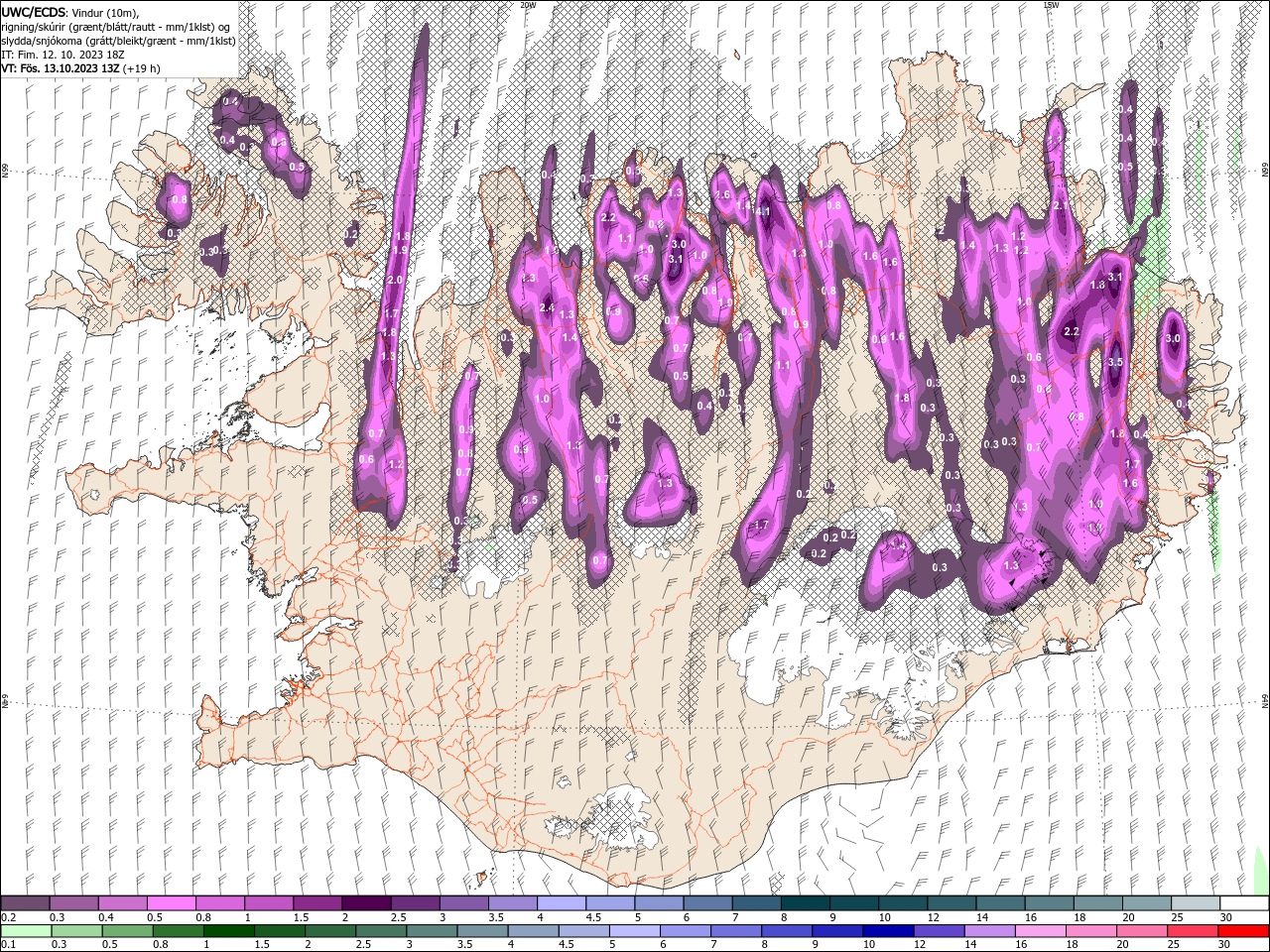Image resolution: width=1270 pixels, height=952 pixels.
Task: Pick the 2–2.5 darkest purple swatch, upper legend row
Action: [x=365, y=902]
